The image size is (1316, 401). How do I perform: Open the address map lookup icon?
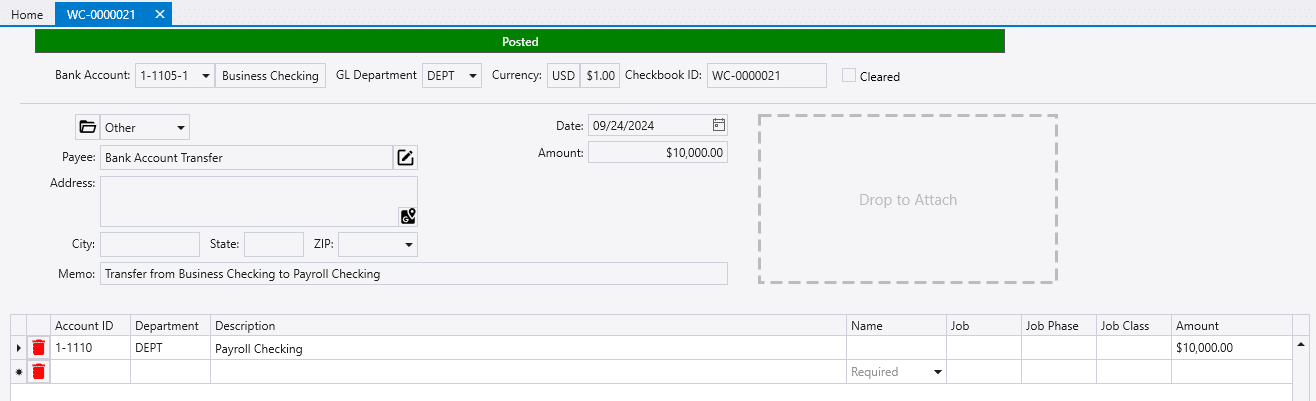point(407,216)
